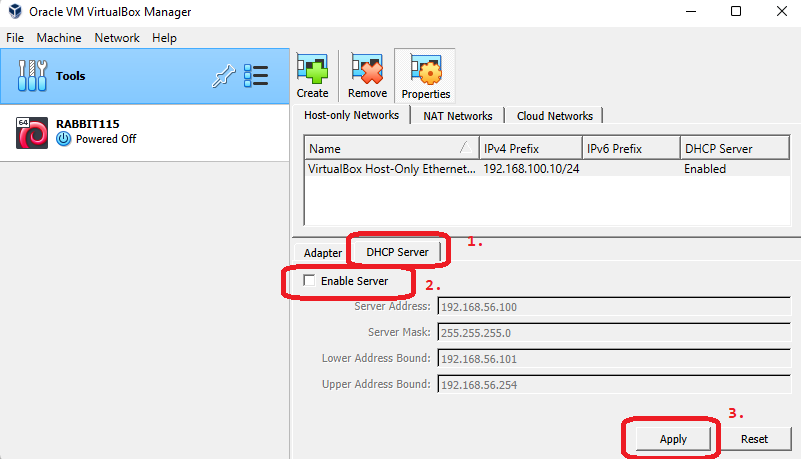Minimize the VirtualBox Manager window
This screenshot has height=459, width=801.
tap(691, 11)
